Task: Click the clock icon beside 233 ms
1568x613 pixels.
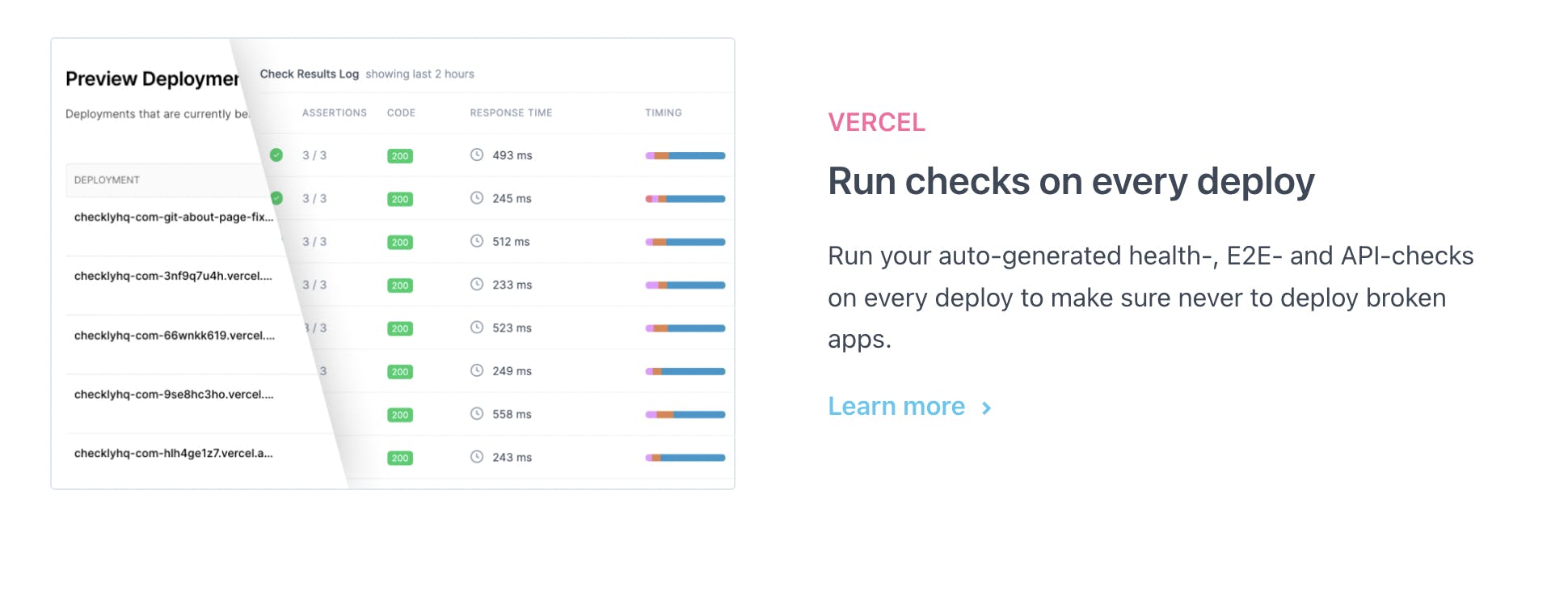Action: coord(477,285)
